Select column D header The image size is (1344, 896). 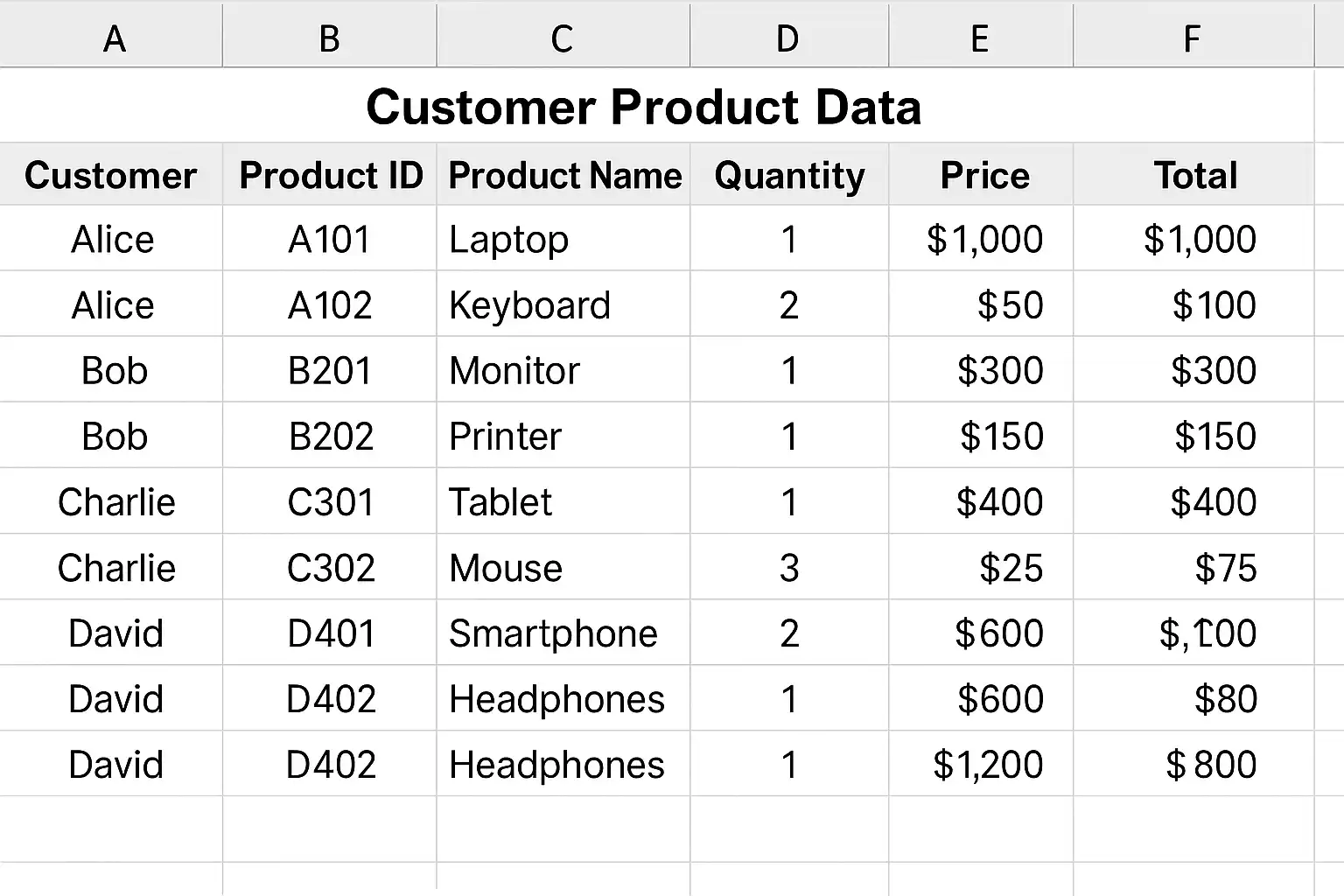pos(787,38)
